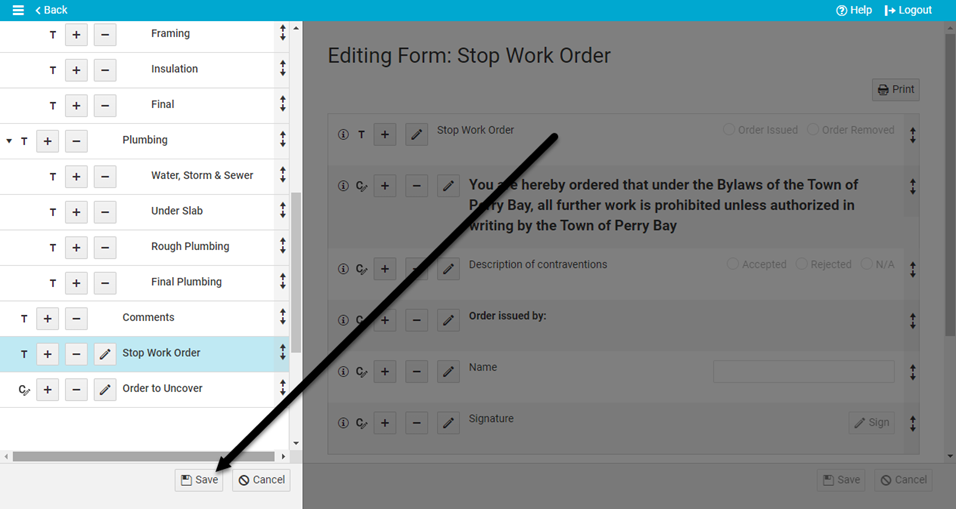Edit Stop Work Order with pencil in tree
Screen dimensions: 956x509
click(105, 354)
